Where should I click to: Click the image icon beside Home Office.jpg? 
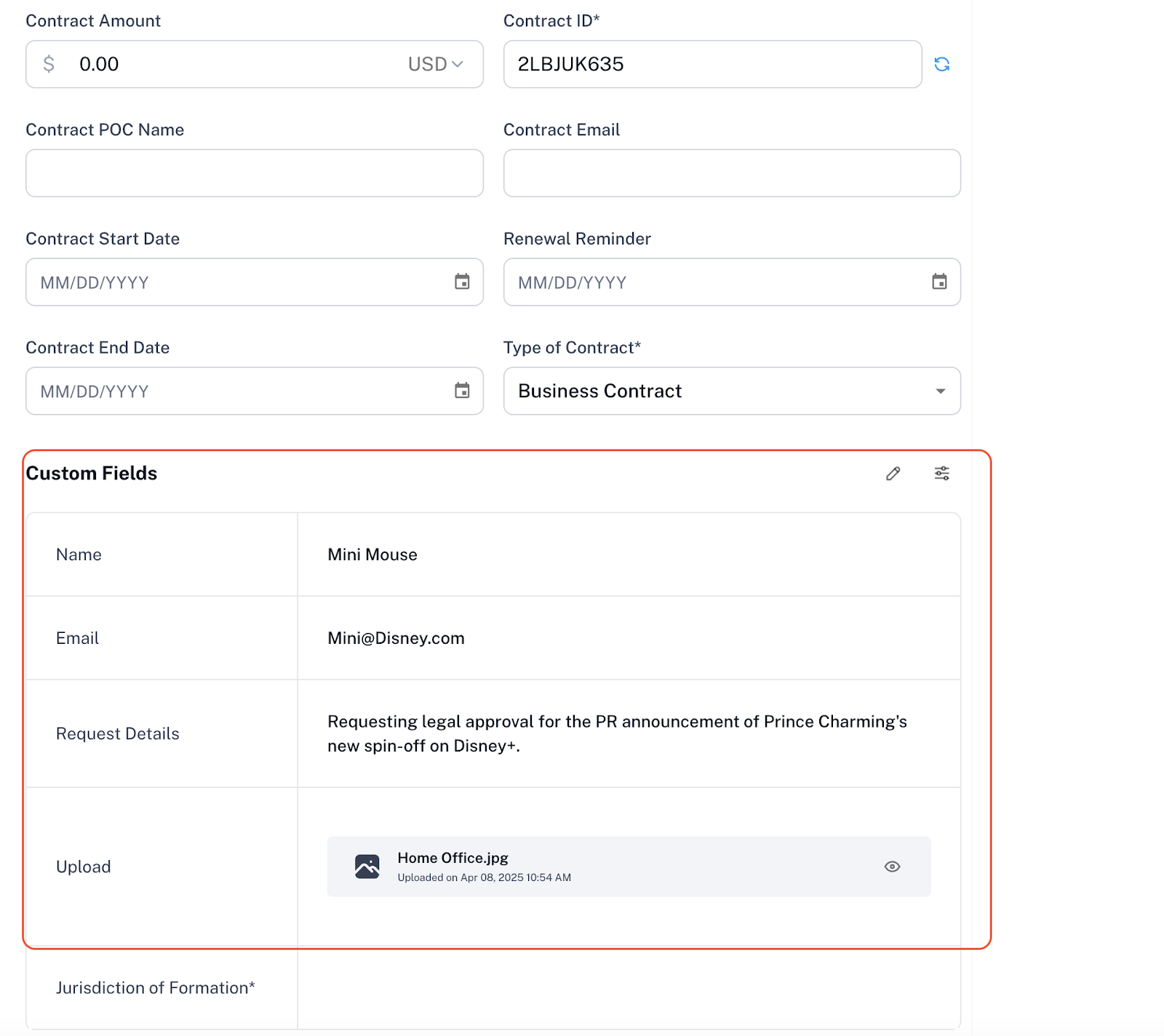[367, 866]
